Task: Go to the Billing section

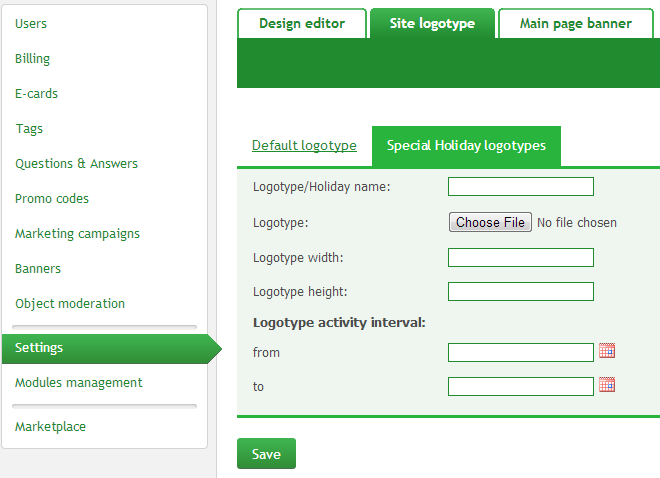Action: point(32,58)
